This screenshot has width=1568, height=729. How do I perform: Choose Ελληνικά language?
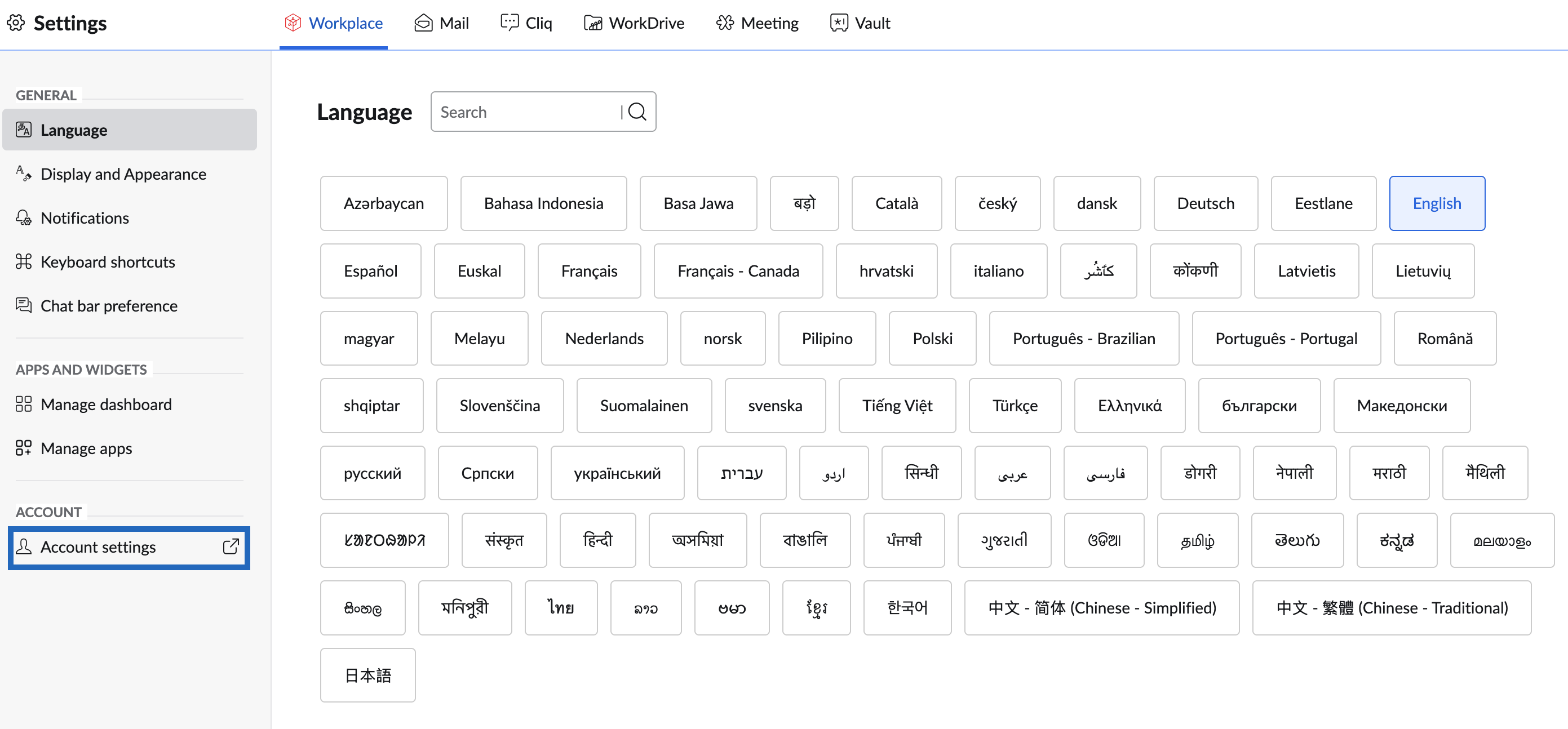[1130, 405]
